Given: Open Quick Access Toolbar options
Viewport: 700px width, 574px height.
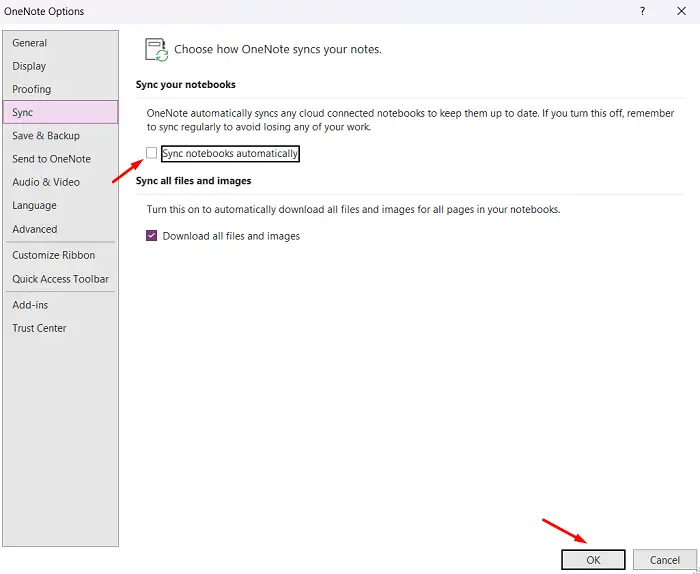Looking at the screenshot, I should (x=60, y=279).
